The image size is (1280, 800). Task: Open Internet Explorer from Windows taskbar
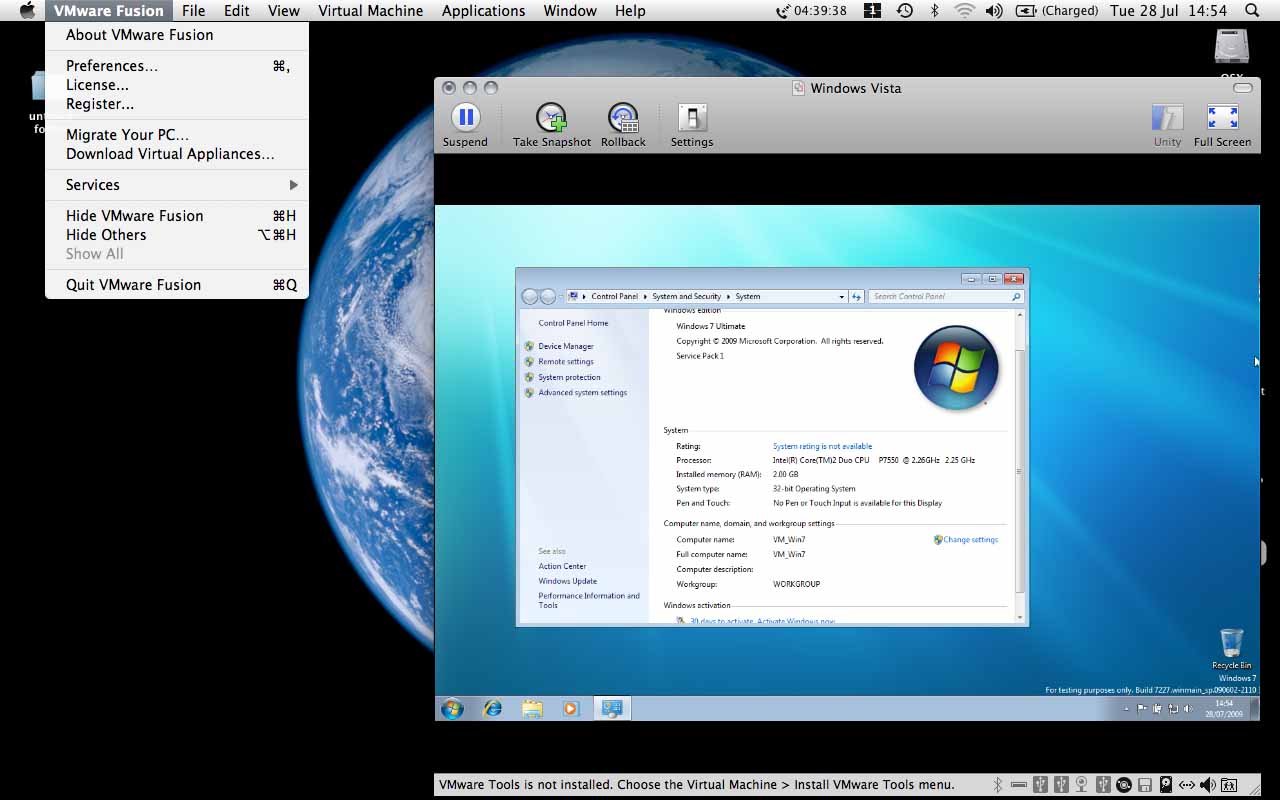click(x=492, y=708)
